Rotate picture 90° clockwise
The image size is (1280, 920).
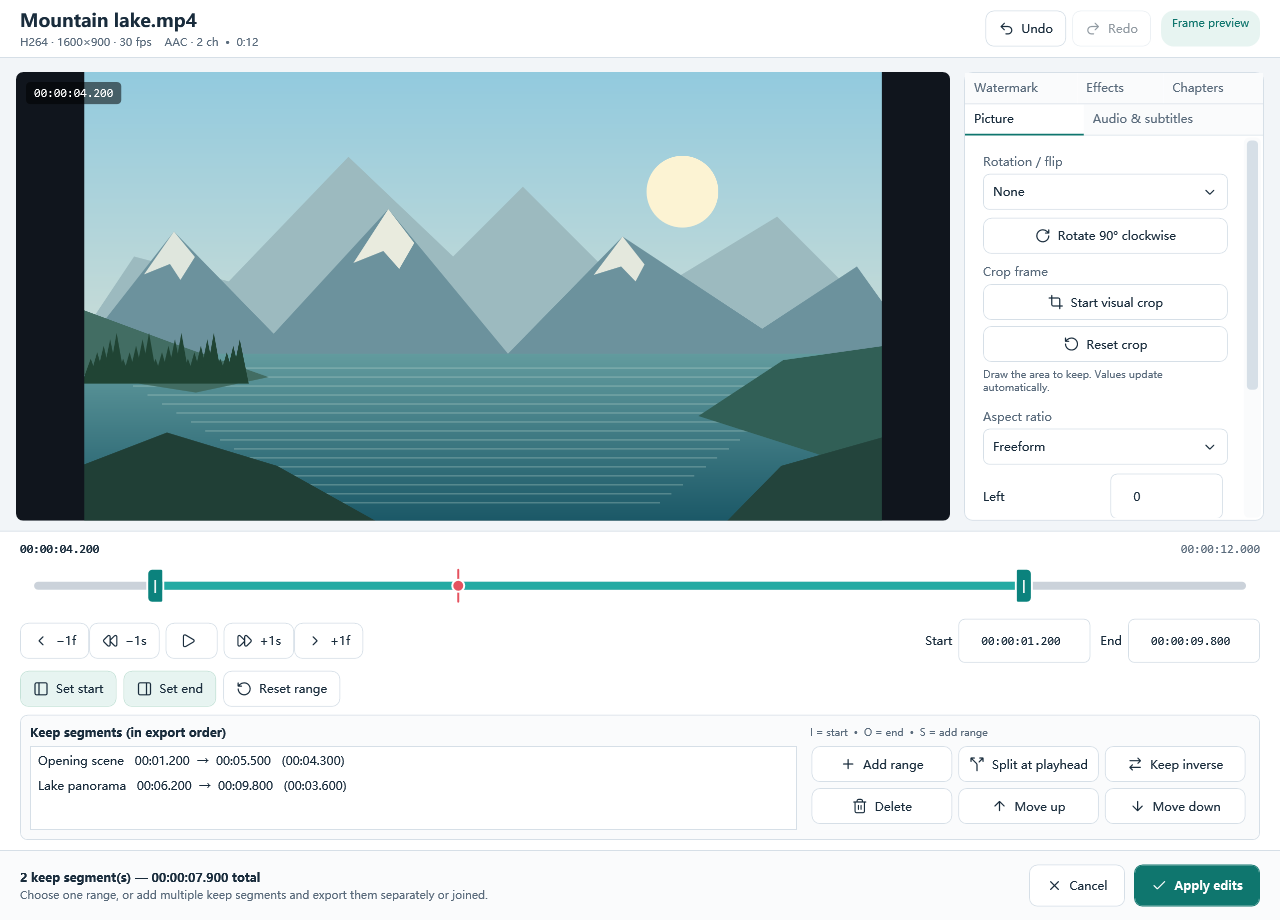tap(1105, 236)
